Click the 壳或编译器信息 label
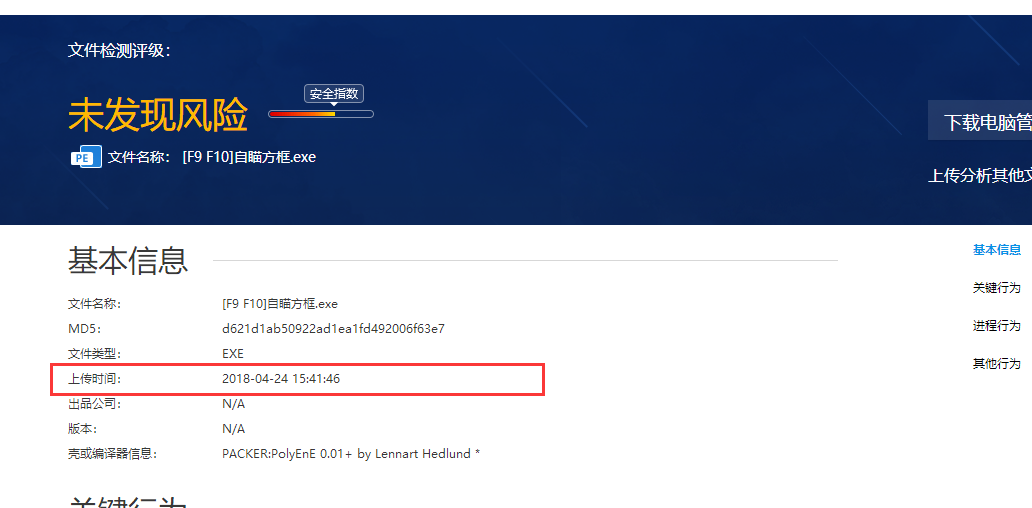 [113, 454]
